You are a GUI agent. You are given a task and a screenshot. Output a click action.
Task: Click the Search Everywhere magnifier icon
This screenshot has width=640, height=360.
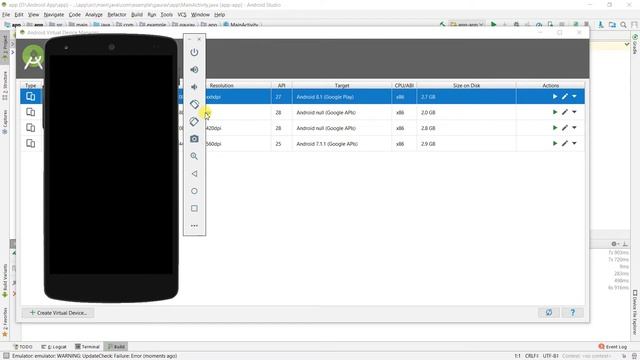tap(623, 24)
